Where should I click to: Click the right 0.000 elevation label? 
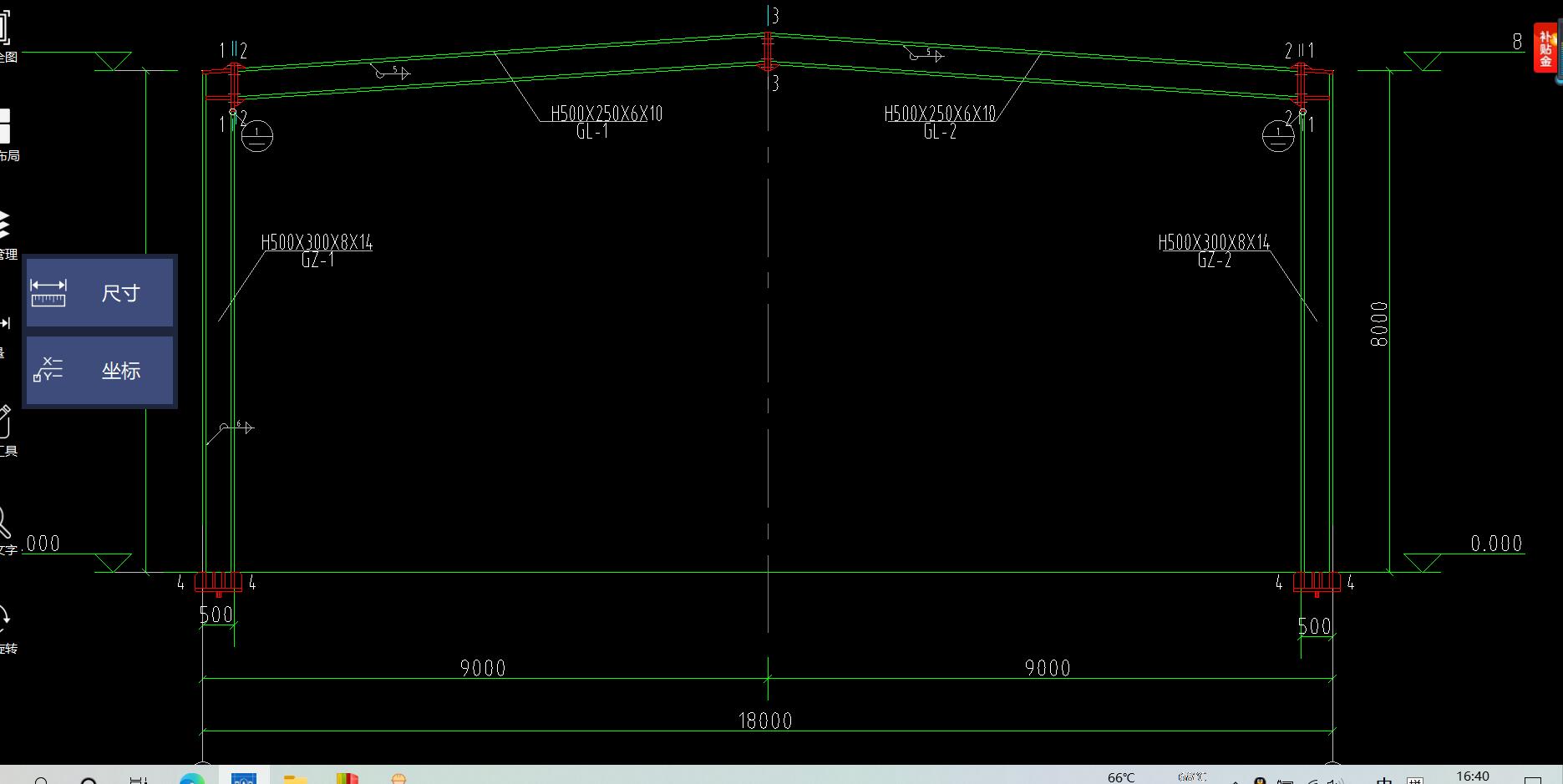(x=1496, y=544)
